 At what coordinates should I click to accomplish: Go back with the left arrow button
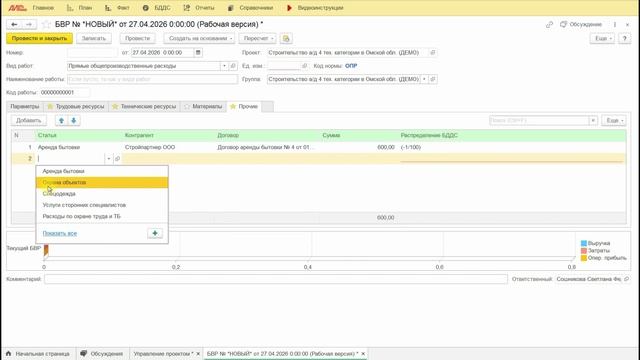pyautogui.click(x=14, y=24)
